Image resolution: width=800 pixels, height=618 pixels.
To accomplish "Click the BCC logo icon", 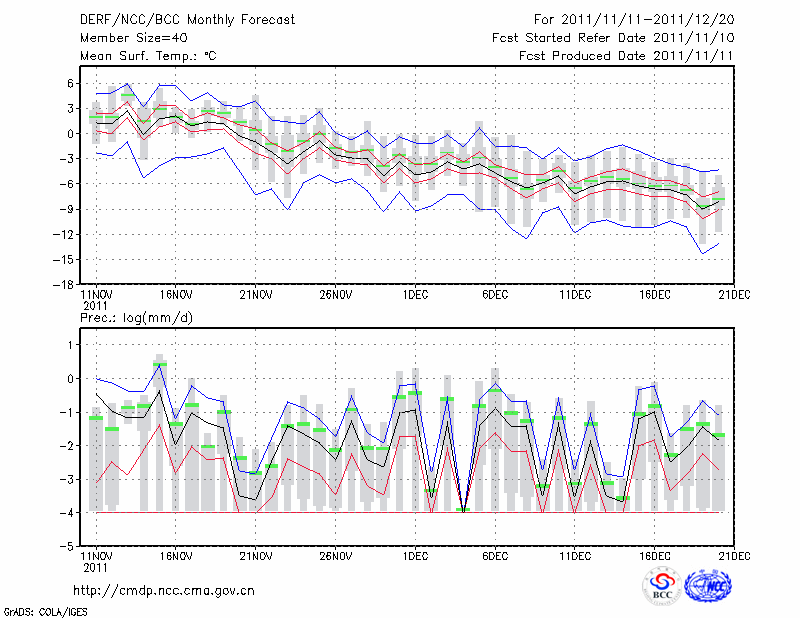I will [x=661, y=586].
